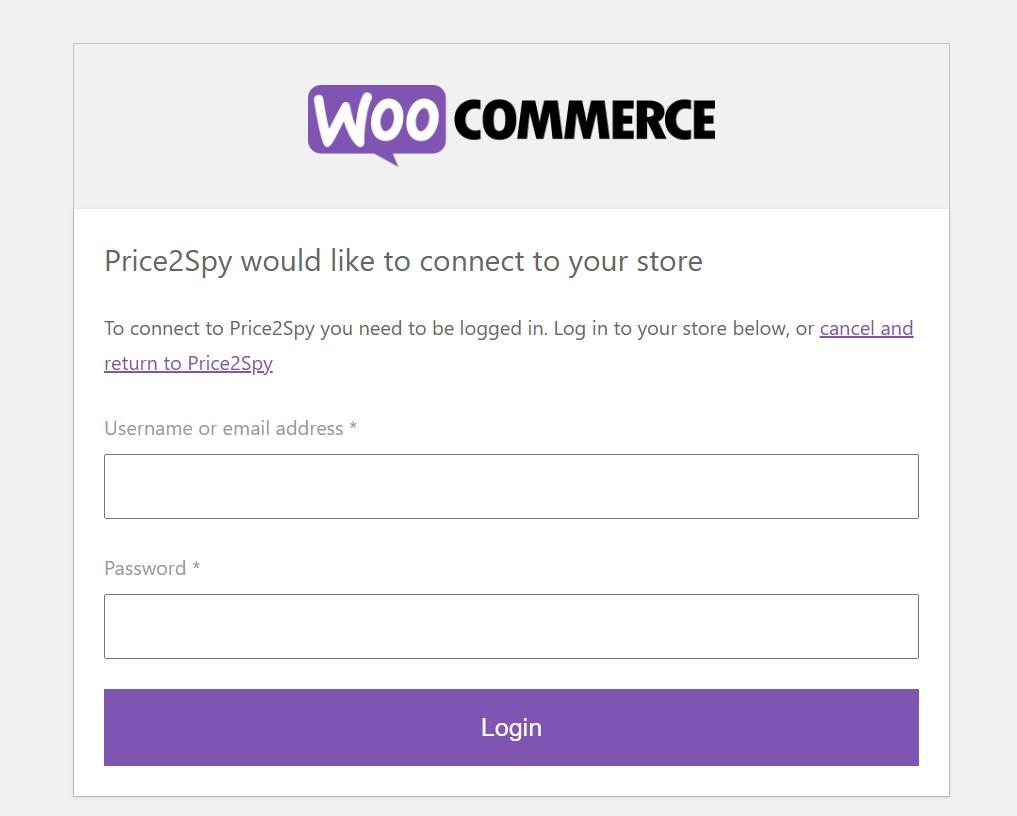The width and height of the screenshot is (1017, 816).
Task: Click the 'Username or email address' label
Action: [224, 429]
